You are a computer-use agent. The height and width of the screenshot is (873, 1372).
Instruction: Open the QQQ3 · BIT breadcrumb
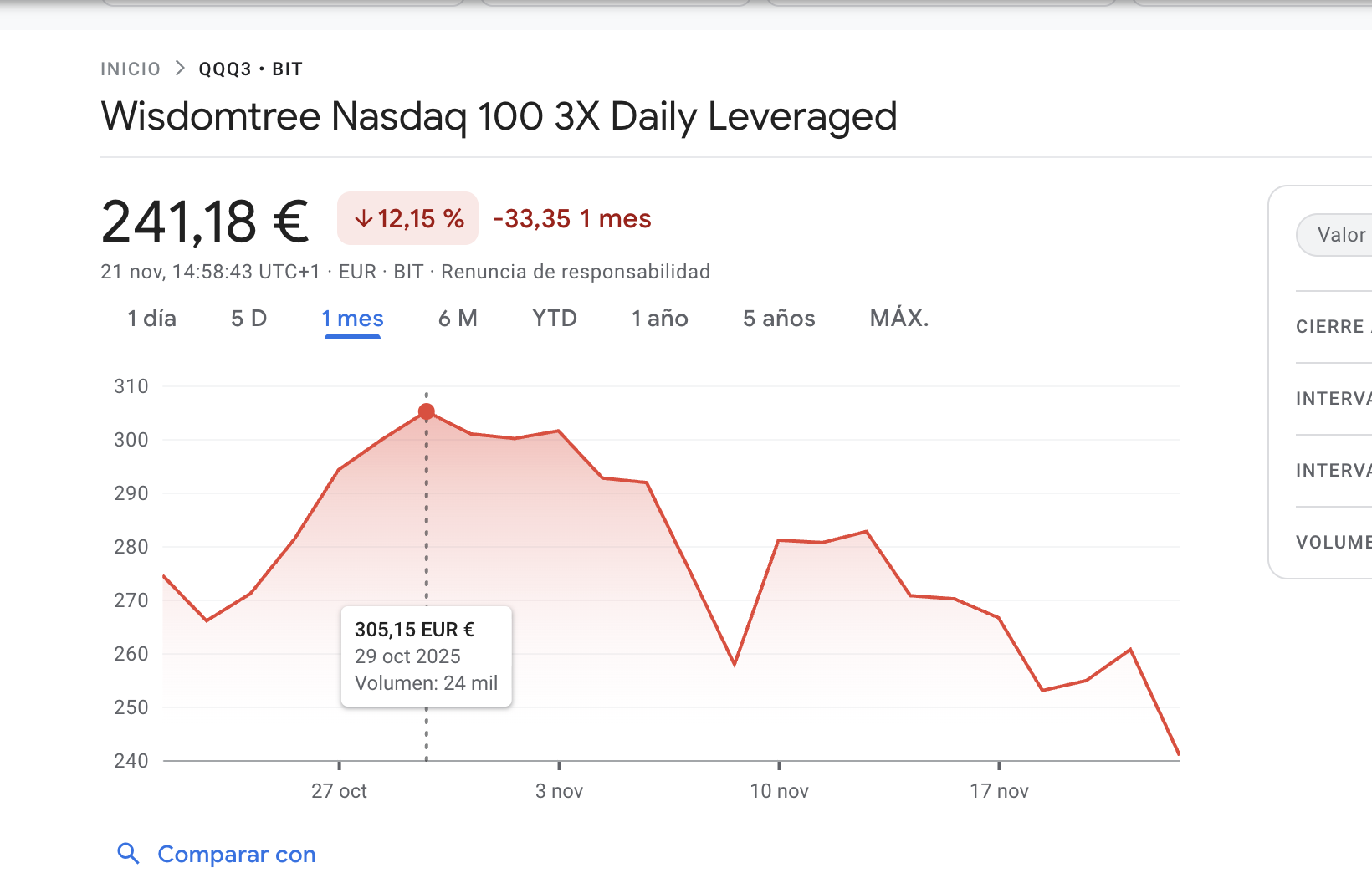pos(250,69)
